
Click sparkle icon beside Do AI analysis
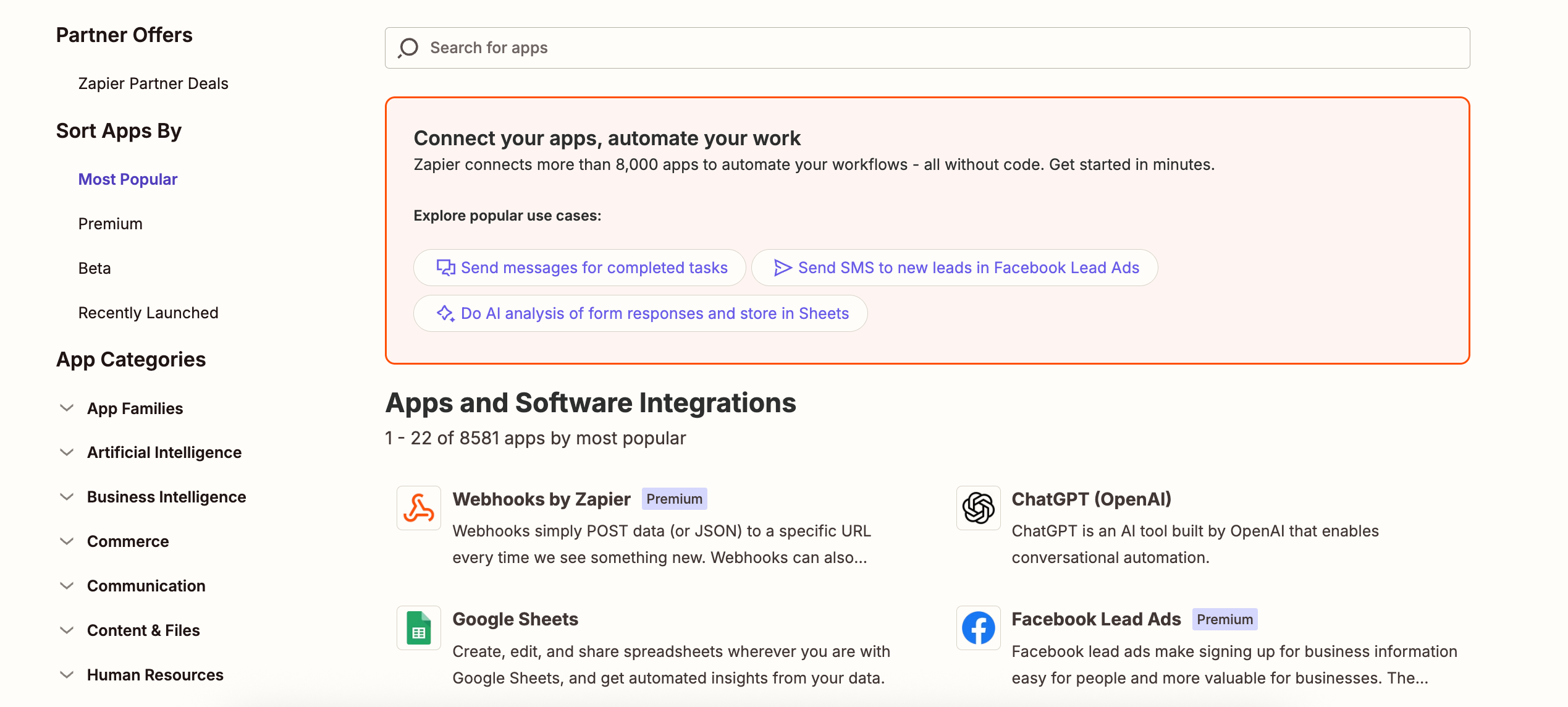[x=445, y=313]
